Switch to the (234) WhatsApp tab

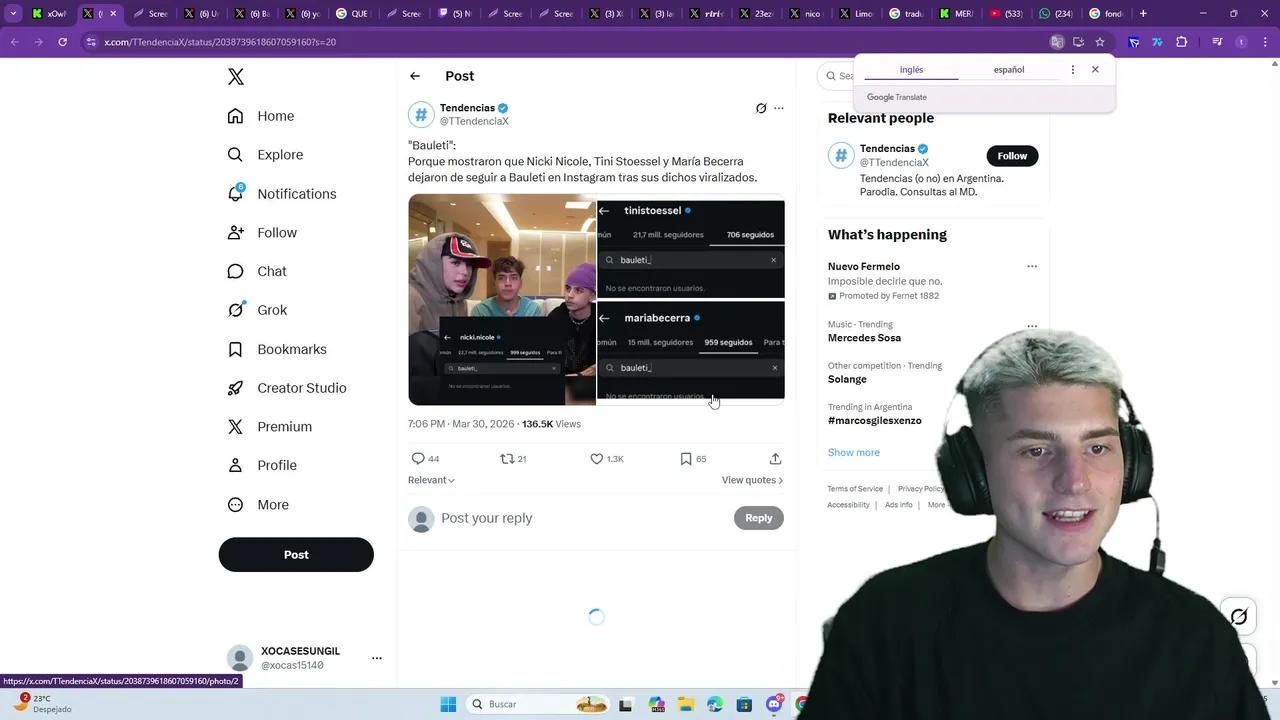(x=1058, y=14)
